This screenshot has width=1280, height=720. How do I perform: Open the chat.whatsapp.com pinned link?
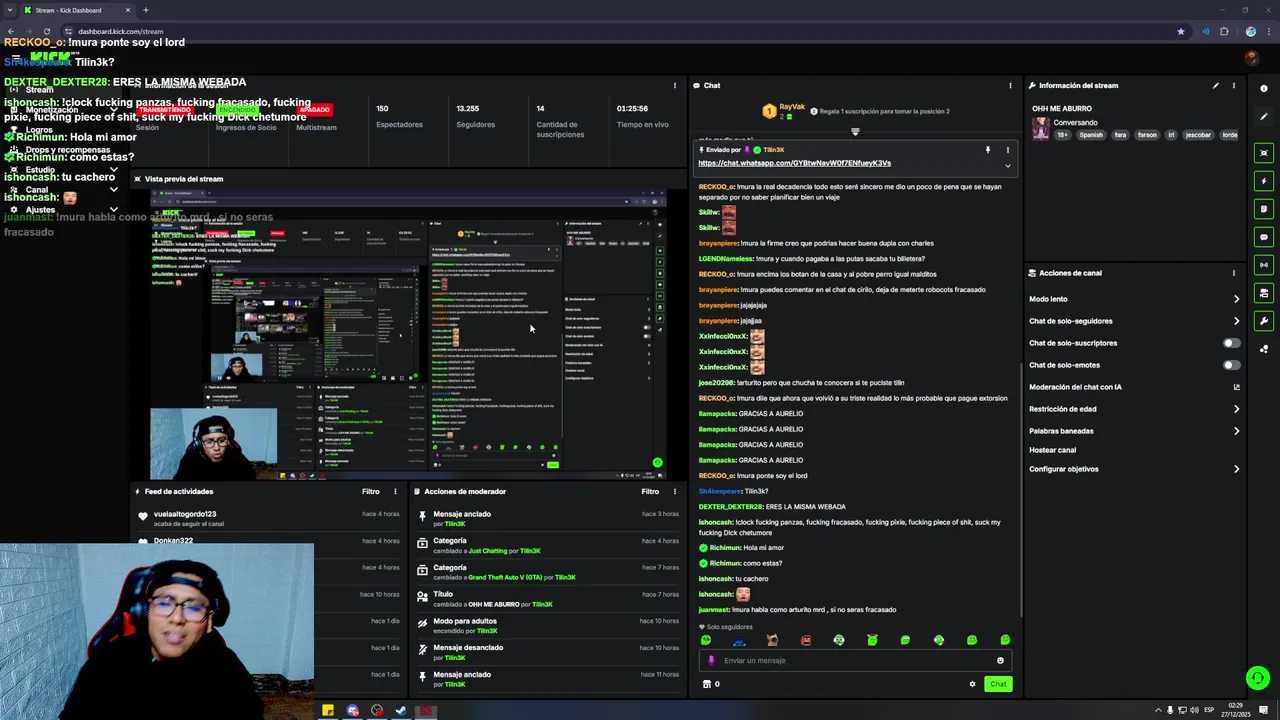[x=794, y=163]
